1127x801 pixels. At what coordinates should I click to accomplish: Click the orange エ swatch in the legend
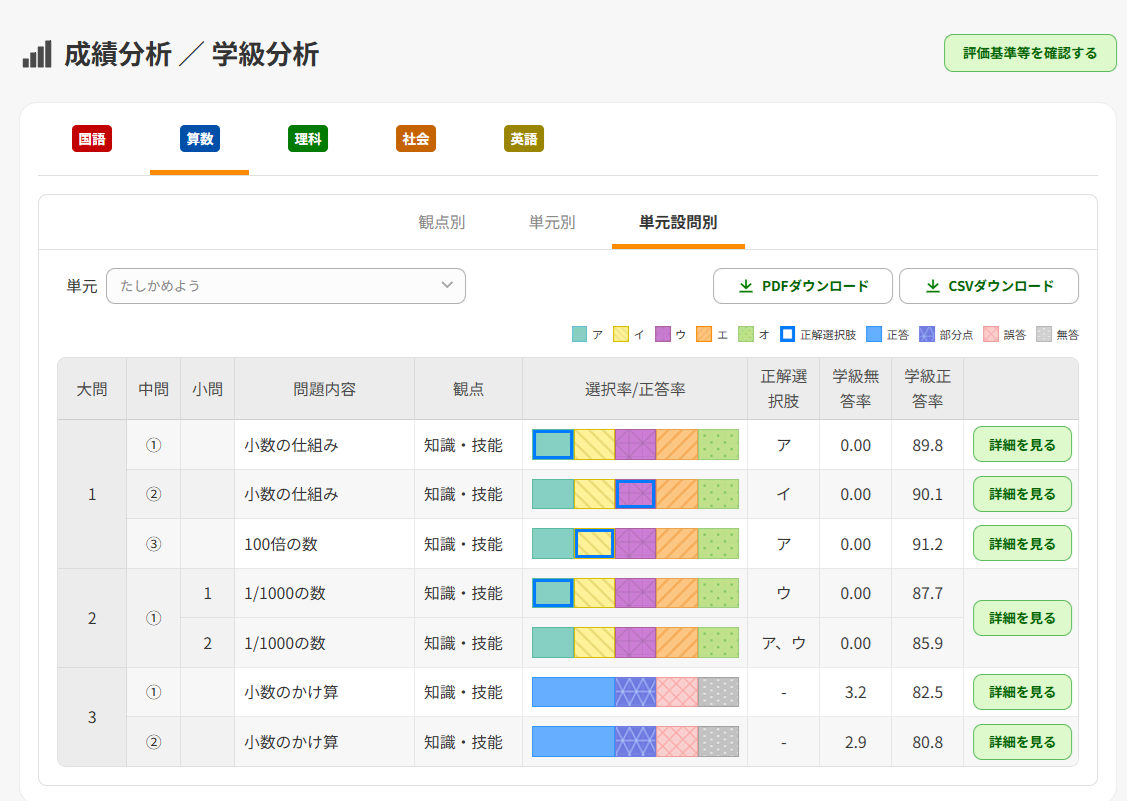[x=704, y=334]
